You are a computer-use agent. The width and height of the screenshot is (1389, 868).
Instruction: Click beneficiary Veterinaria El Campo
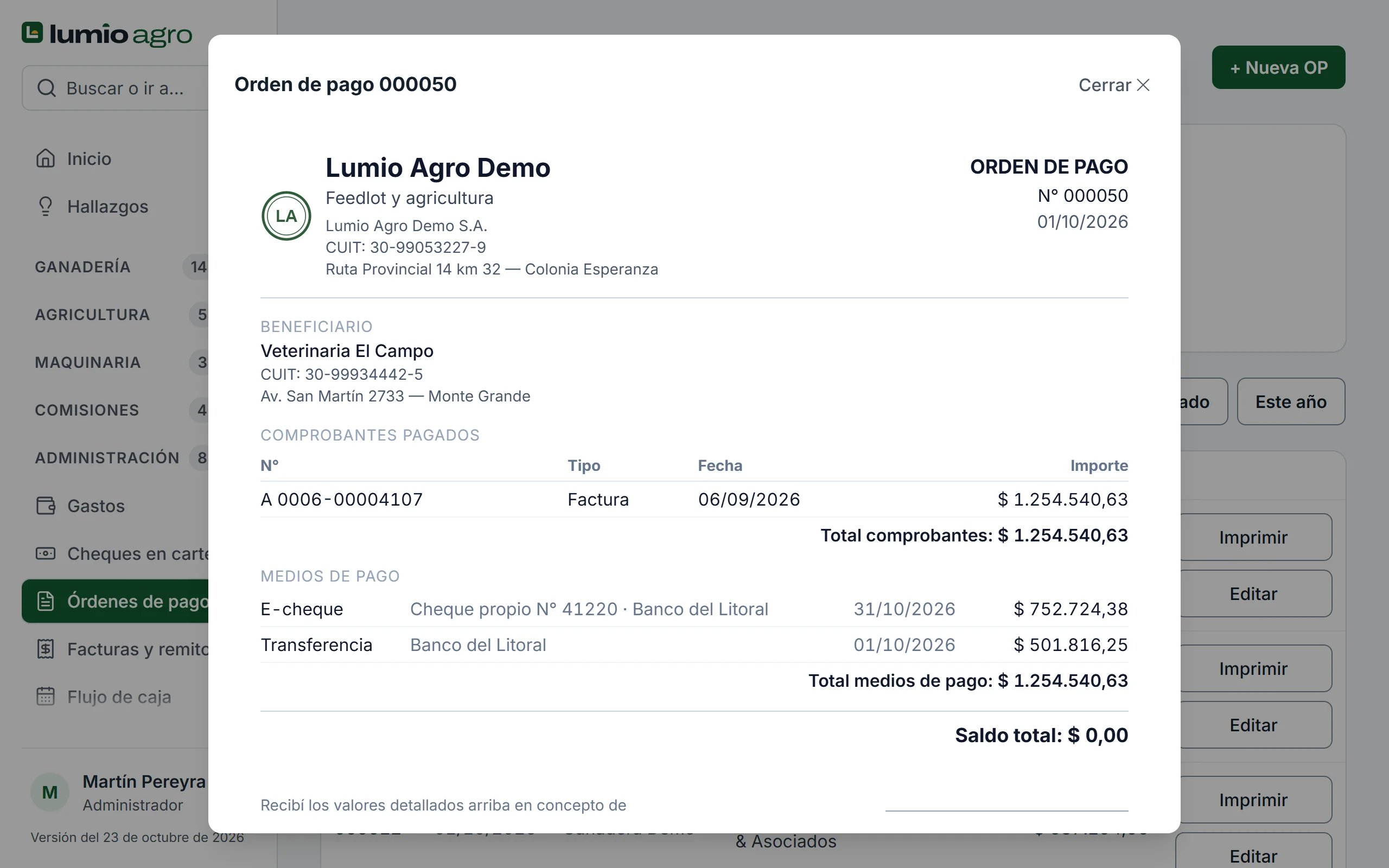347,351
